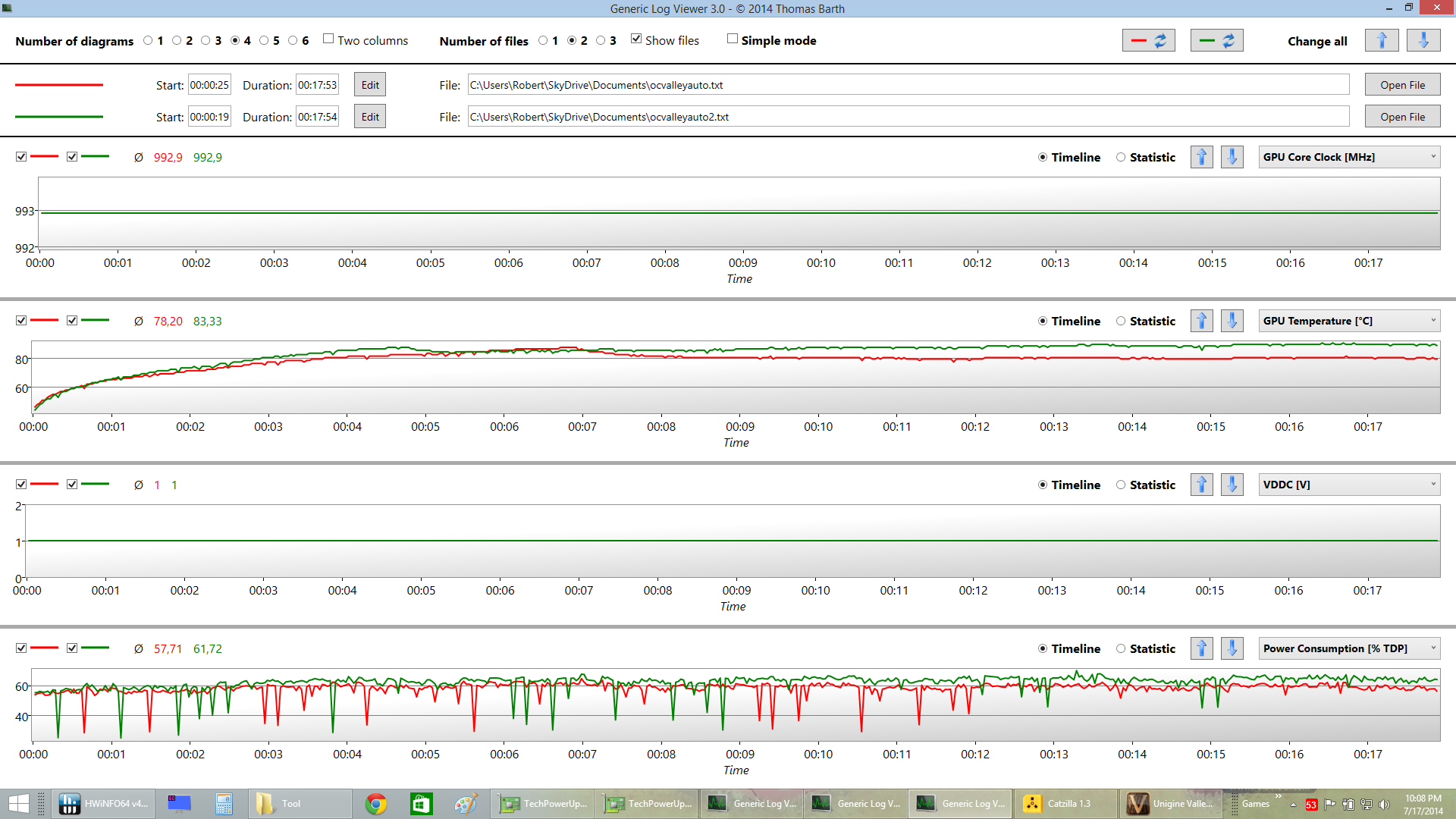Select Timeline for VDDC diagram
The height and width of the screenshot is (819, 1456).
(1043, 485)
